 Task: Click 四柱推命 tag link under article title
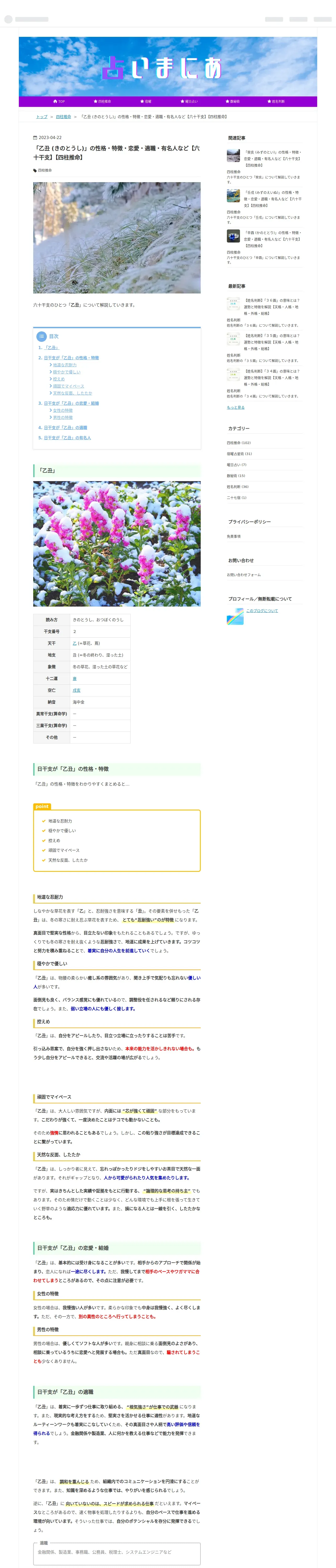pos(44,170)
